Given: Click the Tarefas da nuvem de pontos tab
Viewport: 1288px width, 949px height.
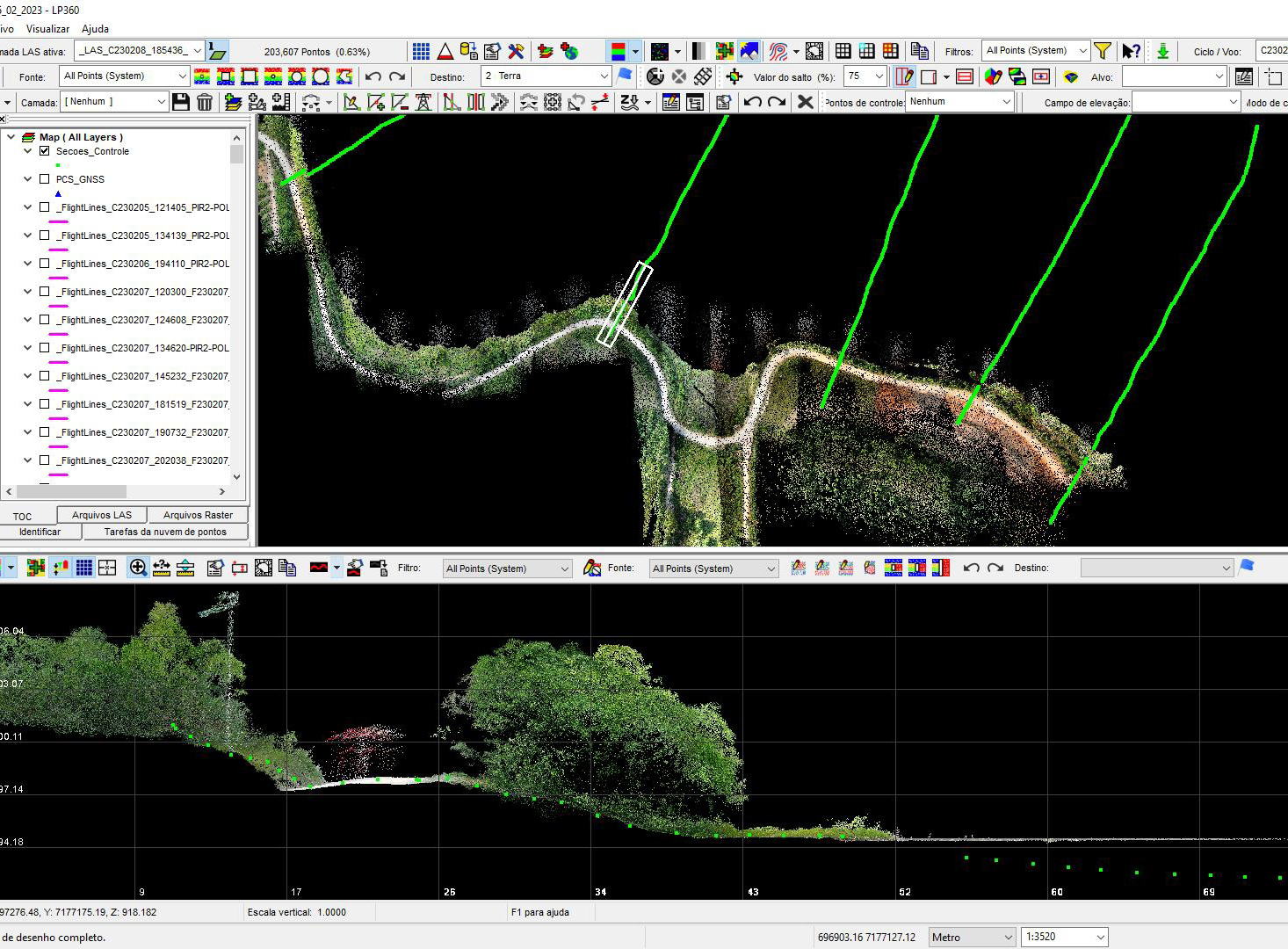Looking at the screenshot, I should [x=165, y=532].
